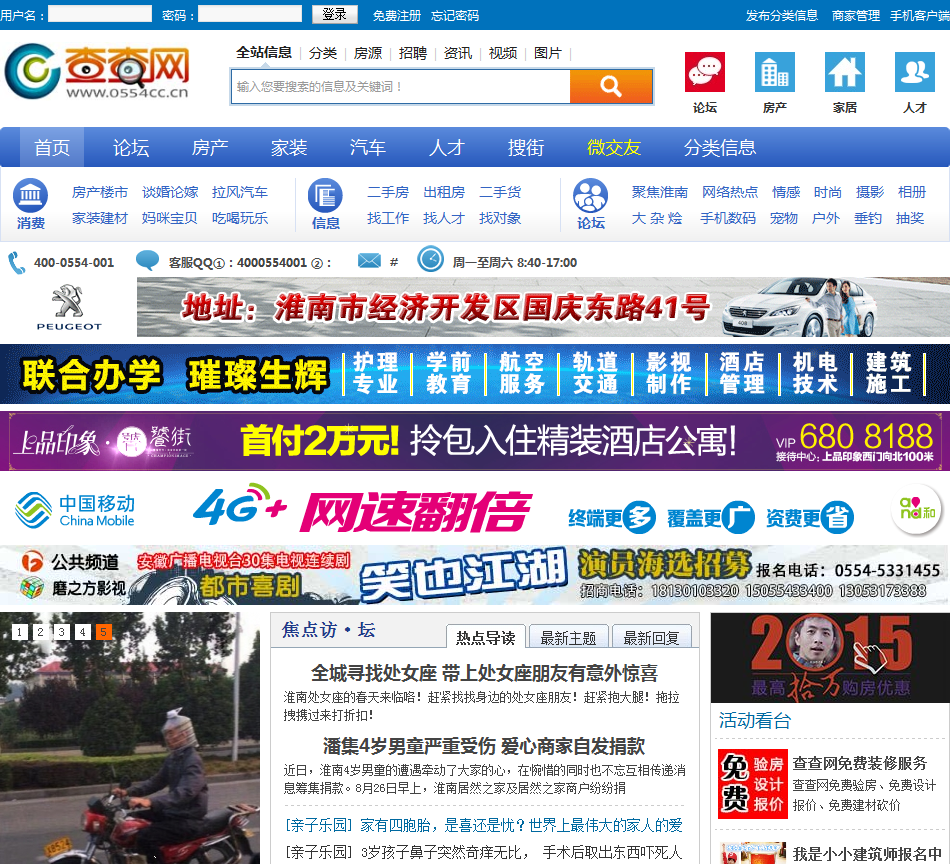Image resolution: width=950 pixels, height=864 pixels.
Task: Open 查查网免费装修服务 activity link
Action: pos(860,763)
